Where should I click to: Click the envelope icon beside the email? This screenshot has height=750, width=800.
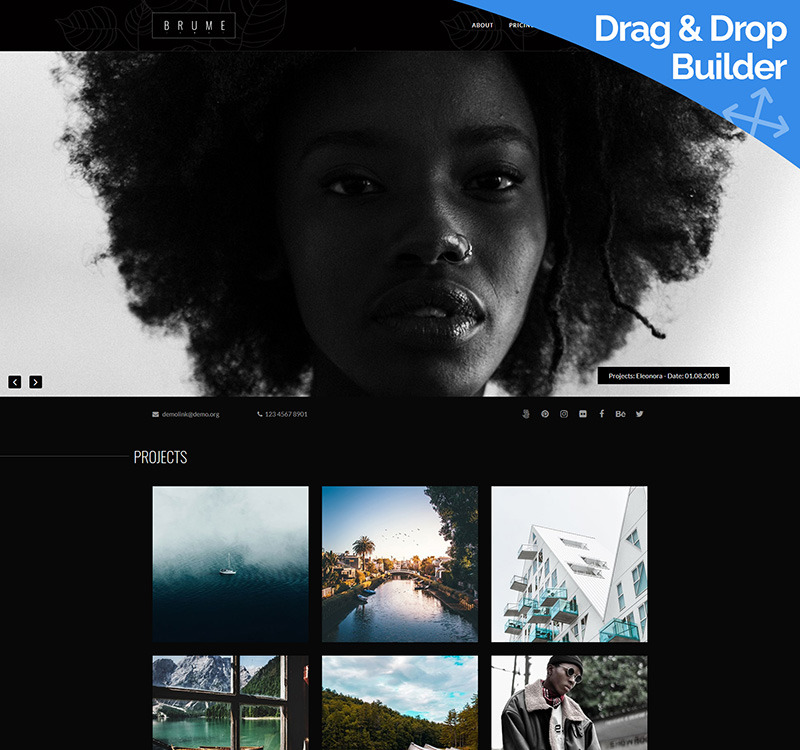(155, 414)
